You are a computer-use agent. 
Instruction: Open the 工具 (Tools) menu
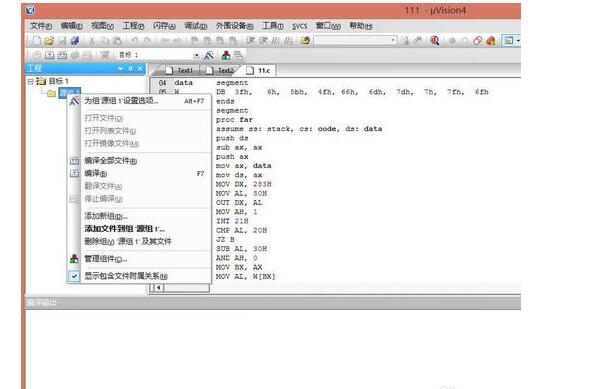pyautogui.click(x=272, y=26)
